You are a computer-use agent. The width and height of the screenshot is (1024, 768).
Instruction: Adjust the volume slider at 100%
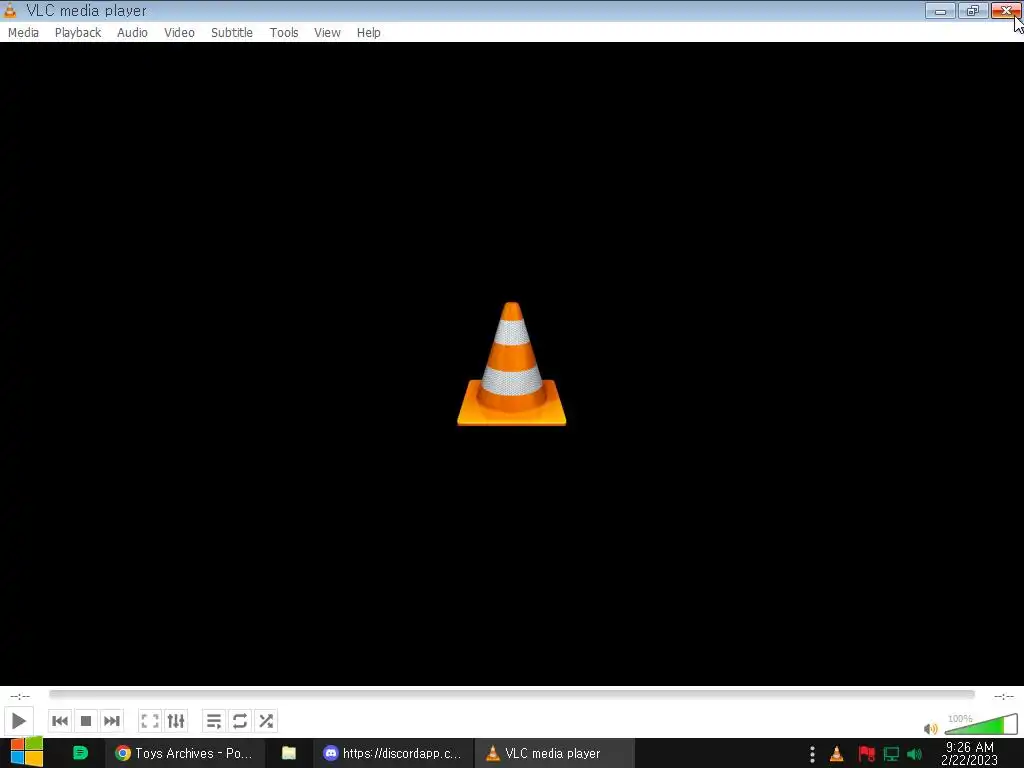click(981, 725)
